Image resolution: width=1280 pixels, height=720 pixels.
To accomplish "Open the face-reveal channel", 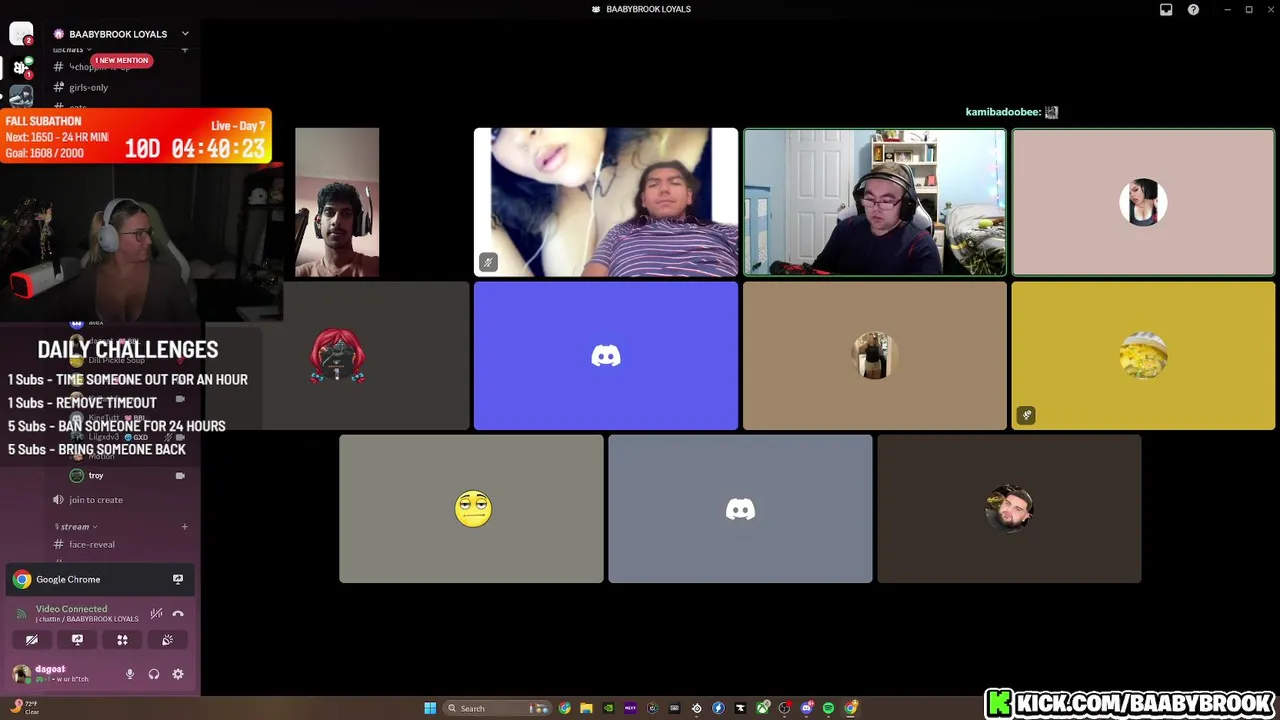I will 91,544.
